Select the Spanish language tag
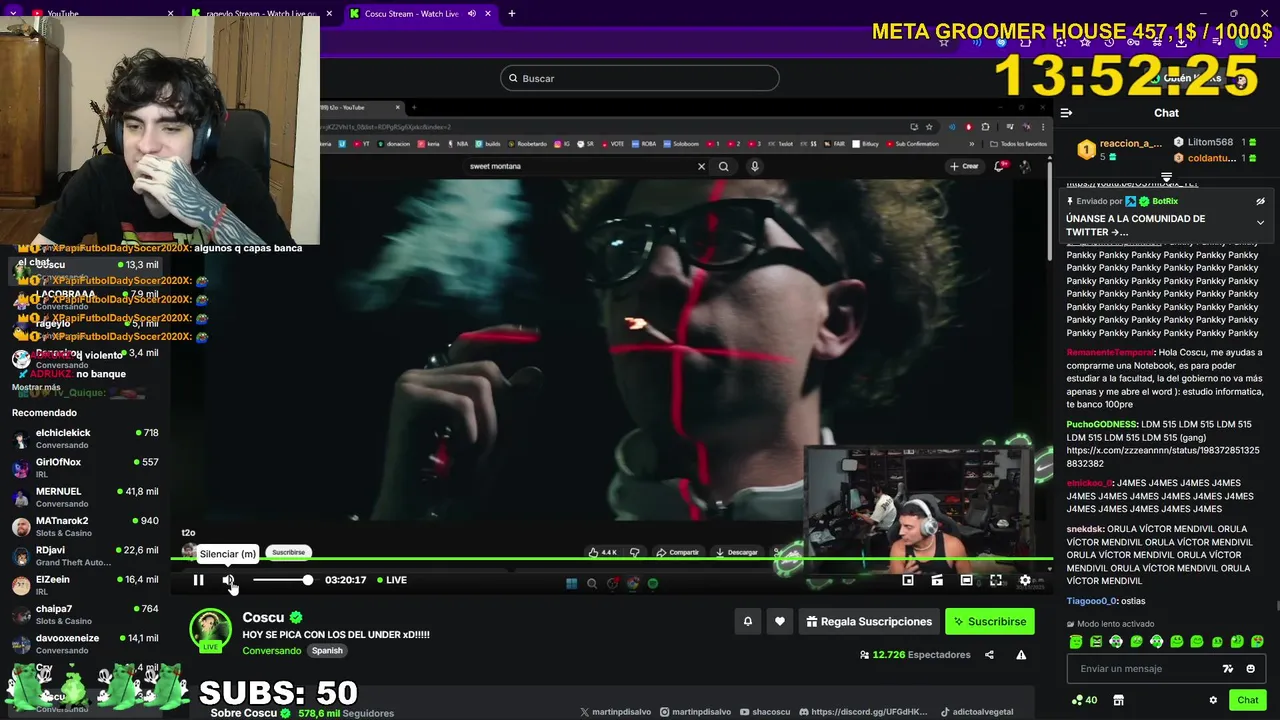 tap(327, 651)
